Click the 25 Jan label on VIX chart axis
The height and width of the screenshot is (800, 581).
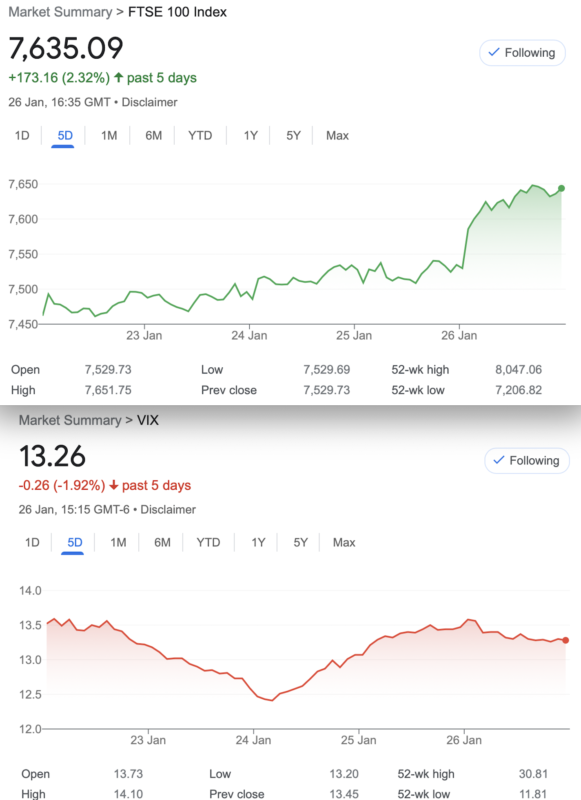(x=359, y=740)
